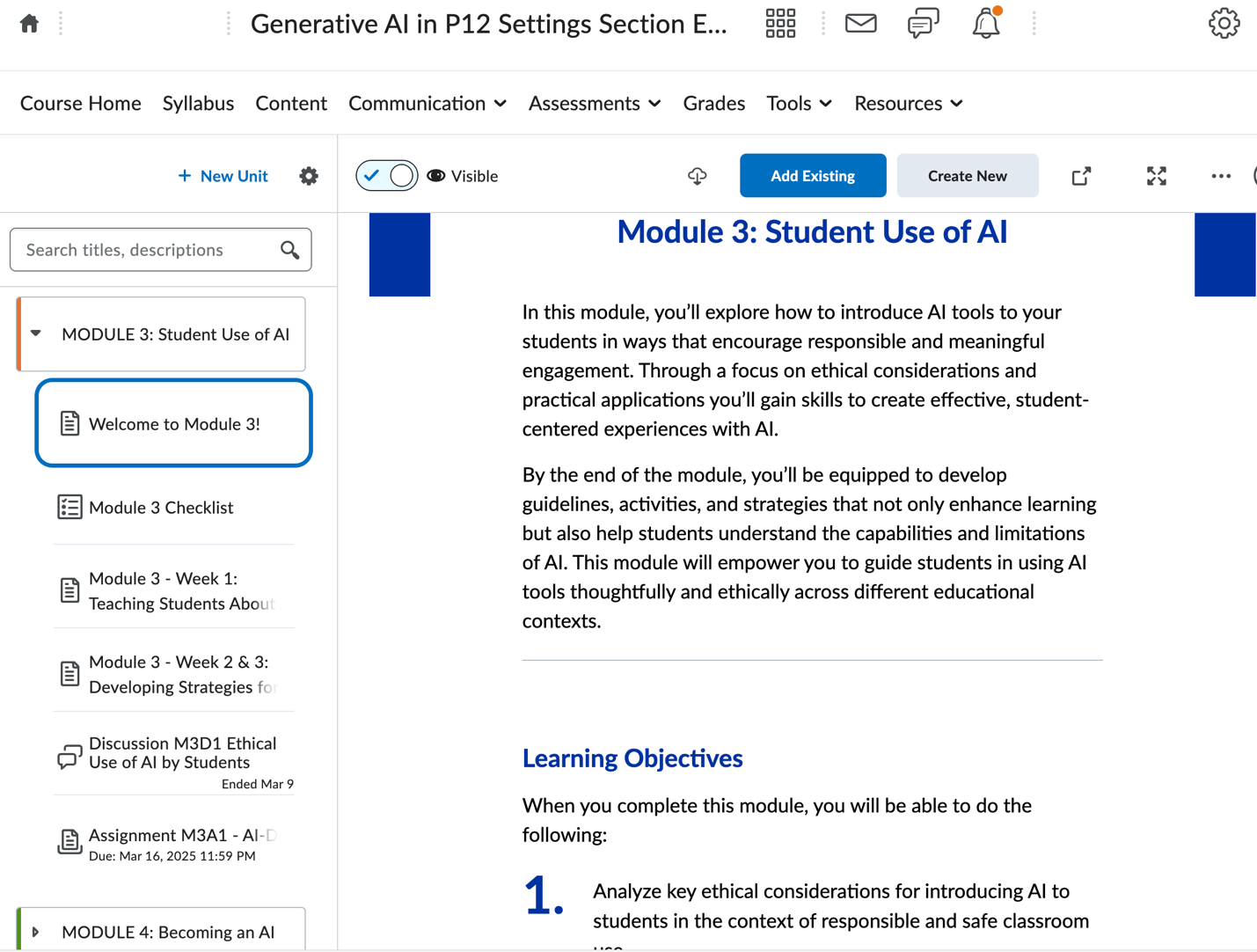Toggle the Visible switch off
1257x952 pixels.
pos(386,175)
